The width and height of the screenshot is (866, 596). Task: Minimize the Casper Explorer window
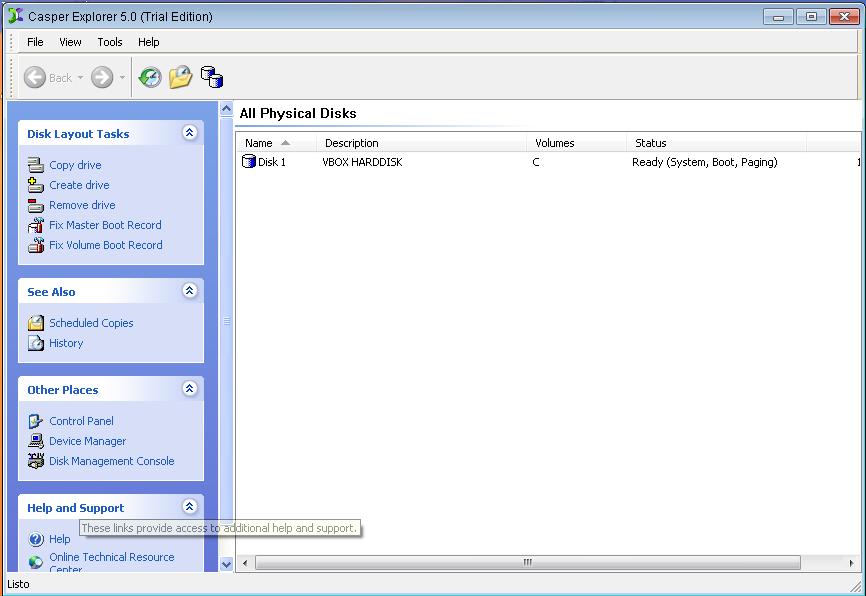point(778,17)
